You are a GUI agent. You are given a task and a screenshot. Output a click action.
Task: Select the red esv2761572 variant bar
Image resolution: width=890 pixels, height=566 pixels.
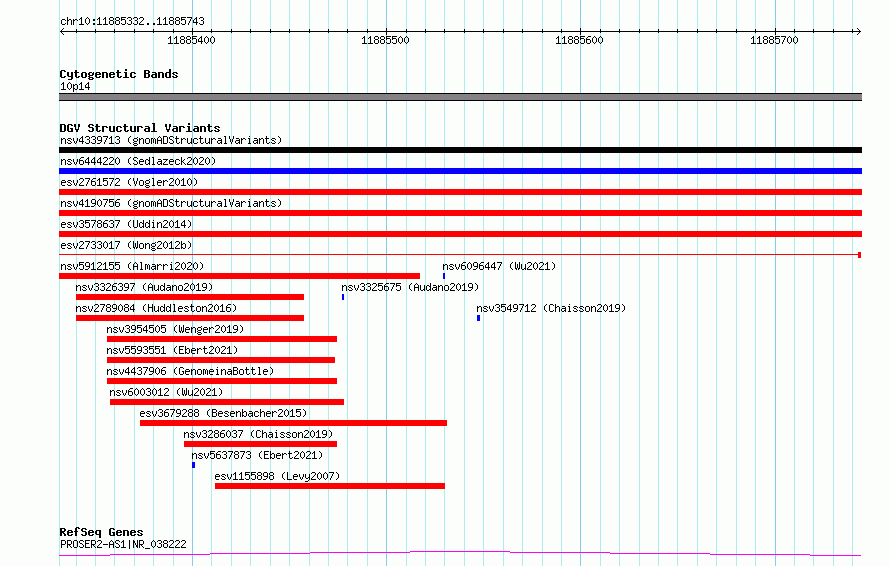click(x=460, y=192)
